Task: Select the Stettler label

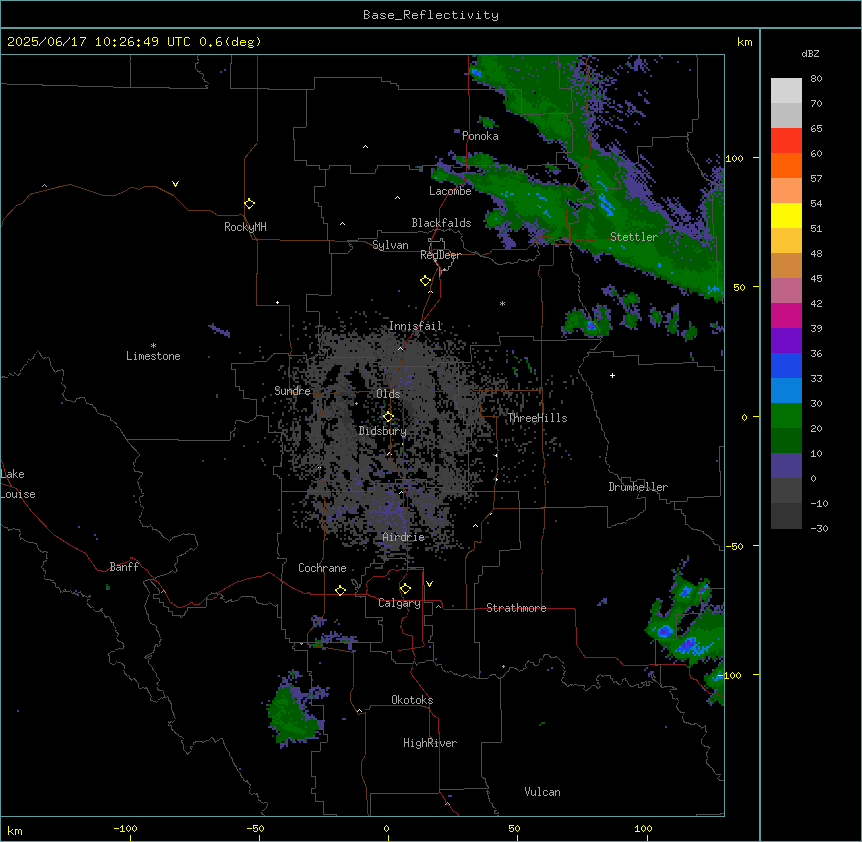Action: 634,237
